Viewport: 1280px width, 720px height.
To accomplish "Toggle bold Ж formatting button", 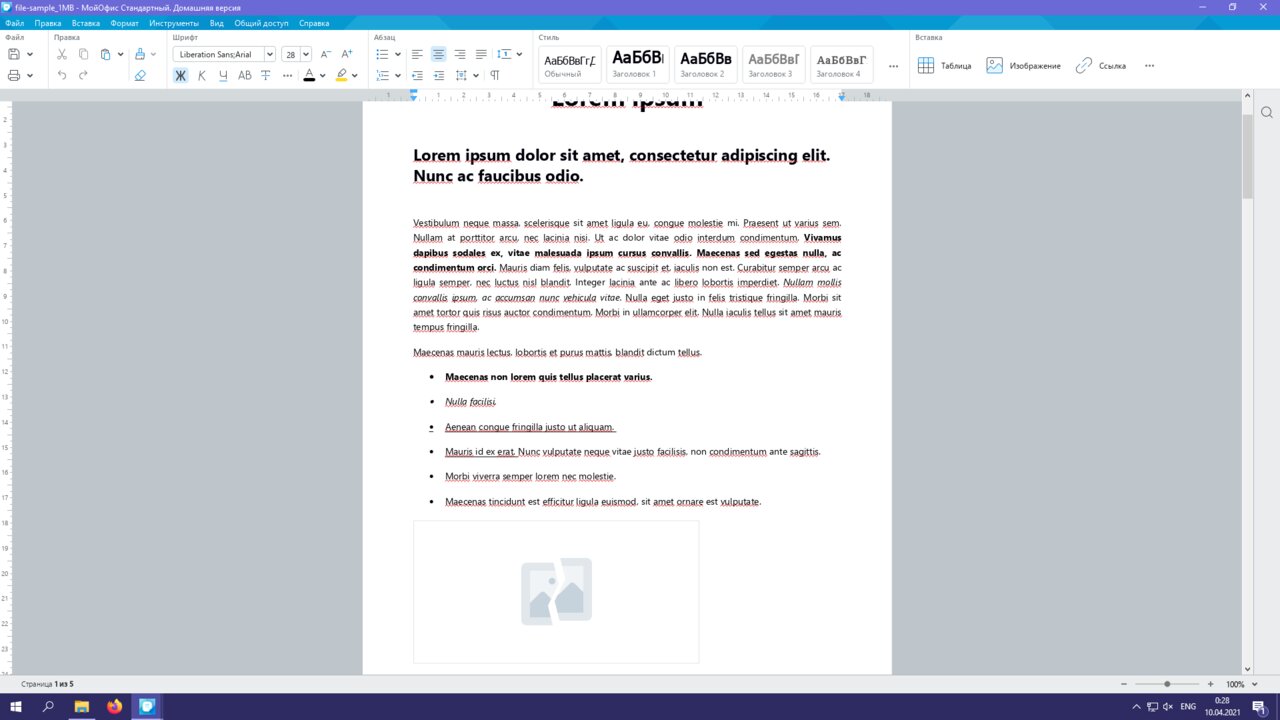I will (180, 75).
